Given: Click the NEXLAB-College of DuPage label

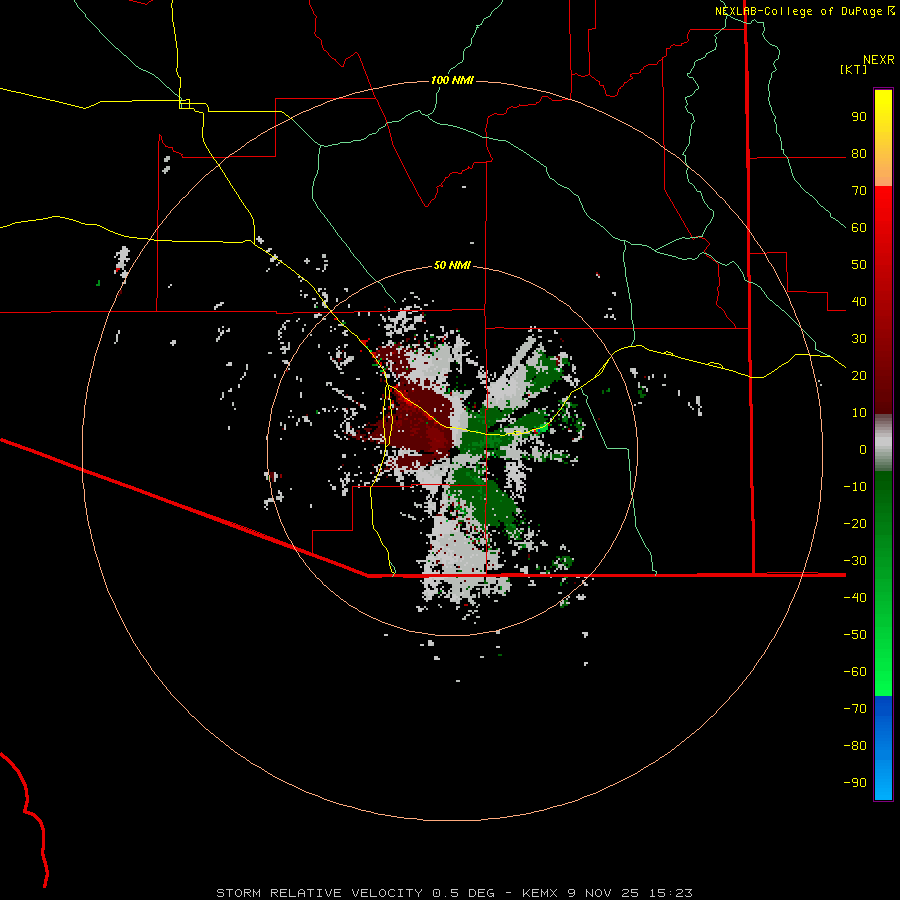Looking at the screenshot, I should 799,11.
